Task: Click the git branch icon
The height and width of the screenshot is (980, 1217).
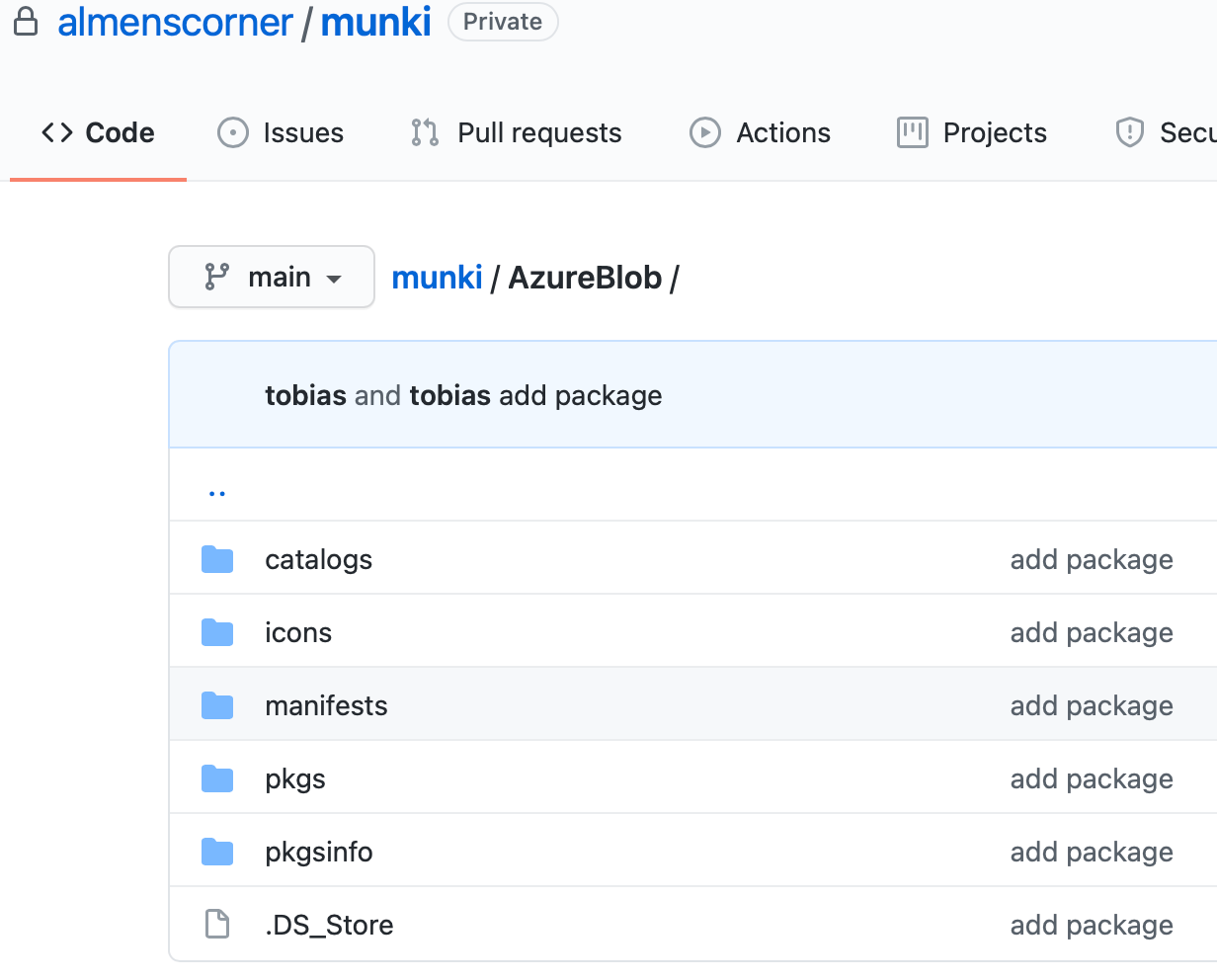Action: (x=216, y=277)
